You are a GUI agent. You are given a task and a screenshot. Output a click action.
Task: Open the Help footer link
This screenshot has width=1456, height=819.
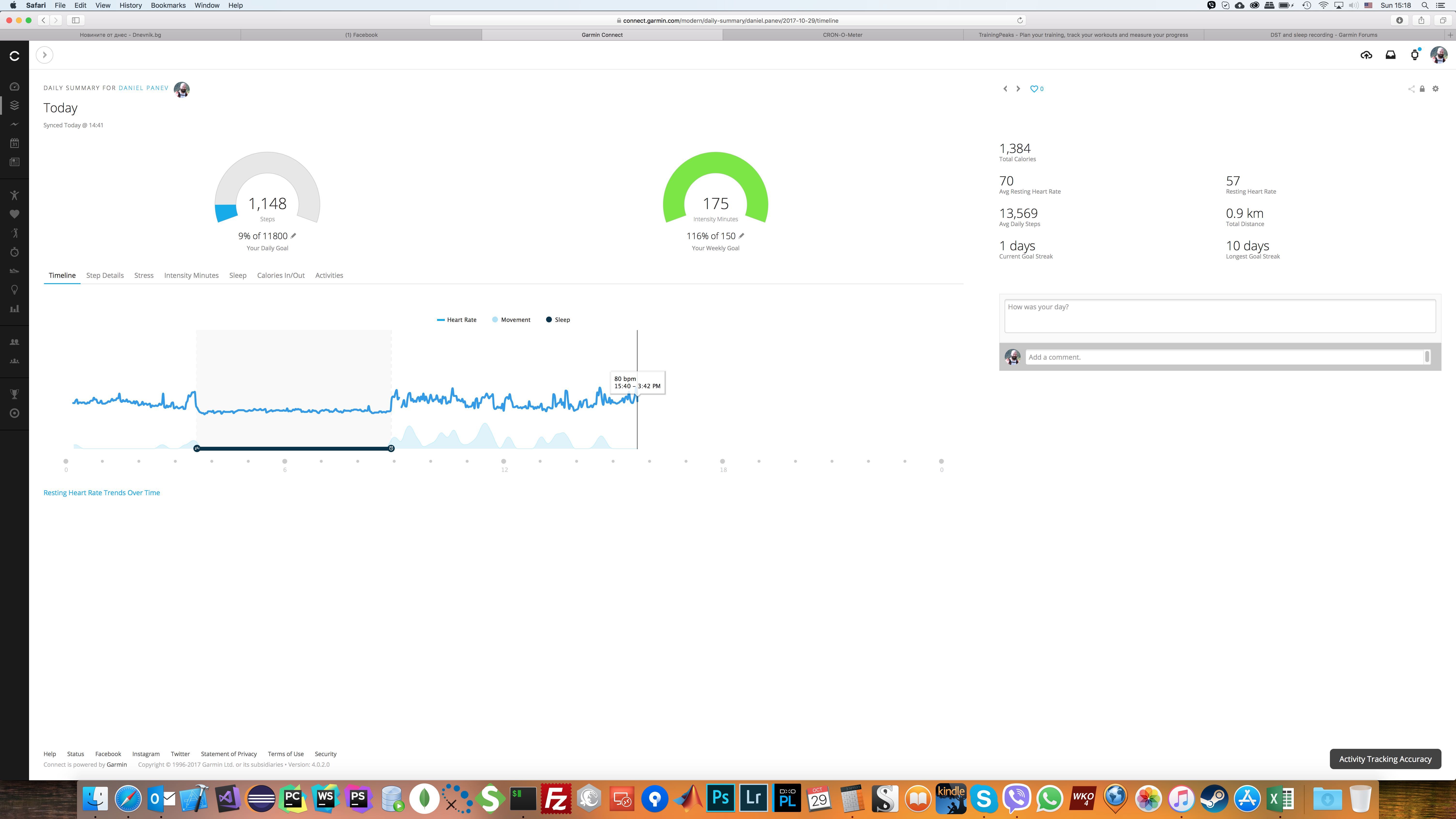pos(50,754)
